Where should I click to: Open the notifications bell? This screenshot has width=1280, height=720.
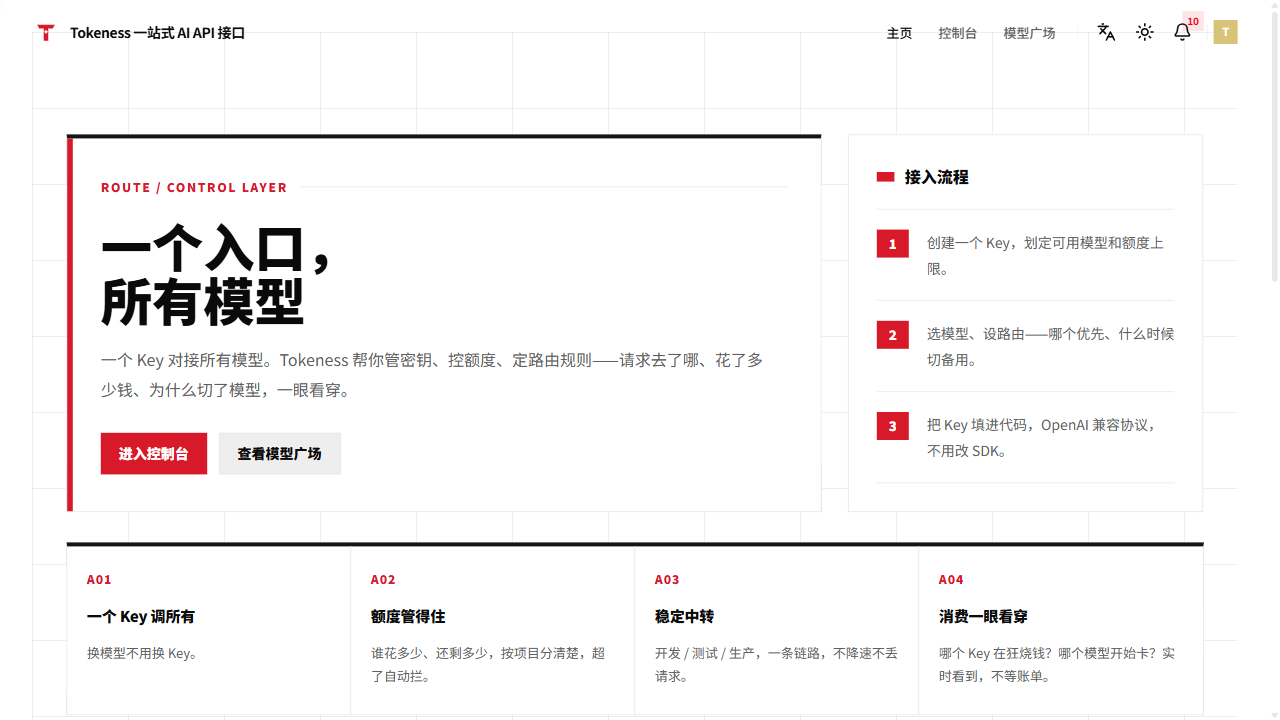click(1182, 32)
